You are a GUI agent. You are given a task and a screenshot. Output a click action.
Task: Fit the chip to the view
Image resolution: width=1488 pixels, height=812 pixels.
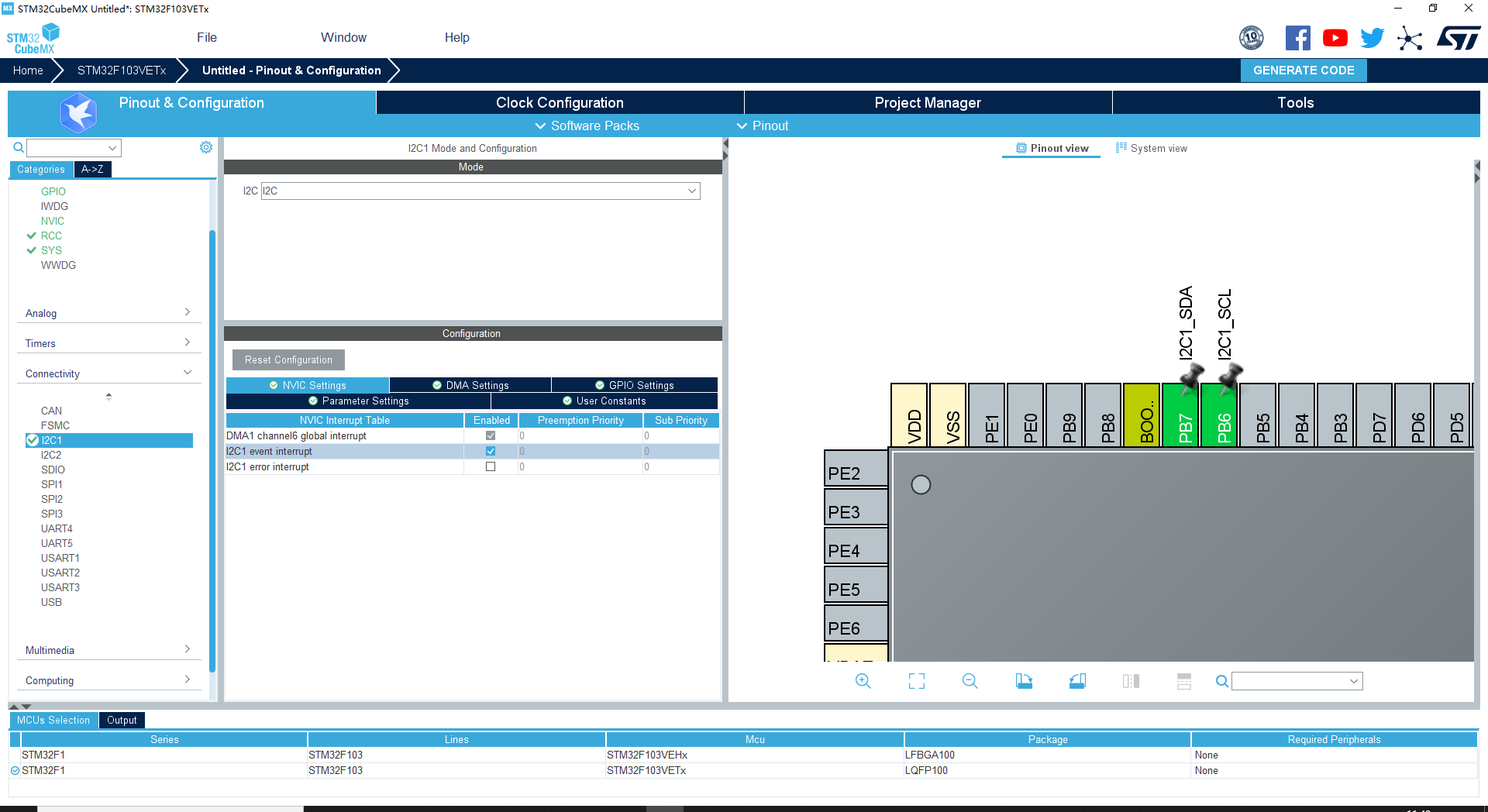point(917,681)
